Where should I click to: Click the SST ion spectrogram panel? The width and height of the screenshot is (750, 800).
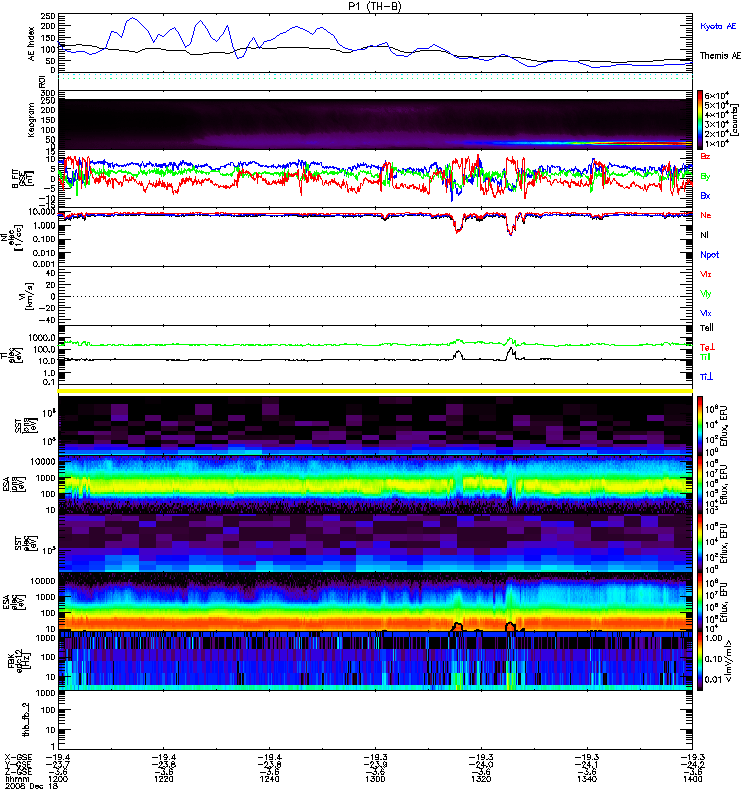tap(375, 425)
